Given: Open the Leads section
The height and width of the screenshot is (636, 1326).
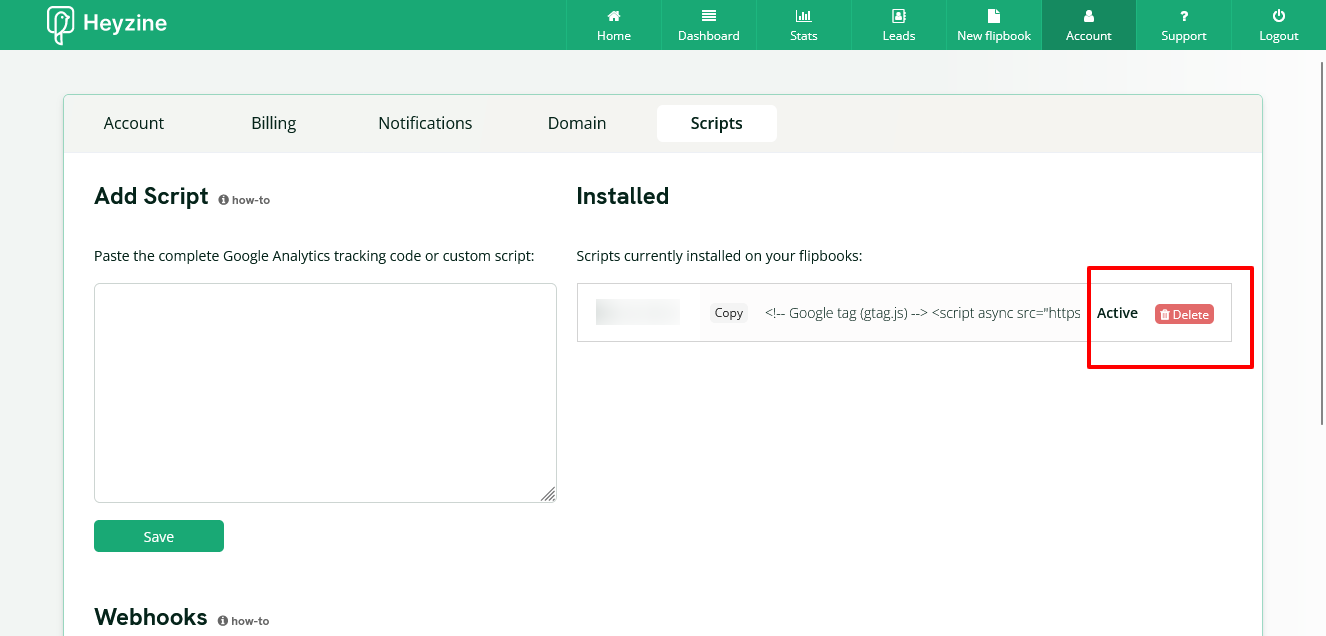Looking at the screenshot, I should tap(898, 25).
